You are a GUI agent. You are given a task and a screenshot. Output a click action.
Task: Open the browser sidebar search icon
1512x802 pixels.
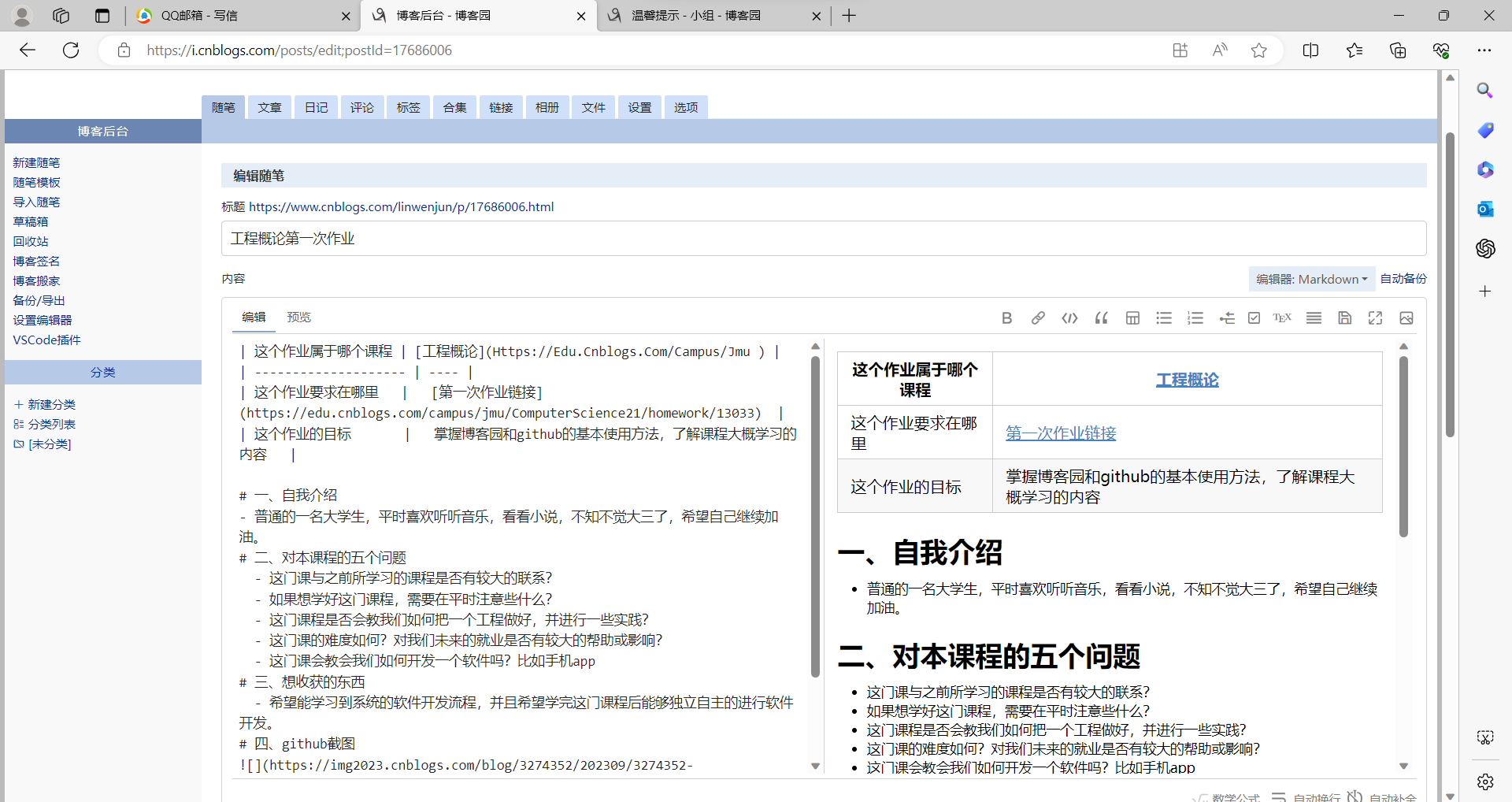point(1484,90)
